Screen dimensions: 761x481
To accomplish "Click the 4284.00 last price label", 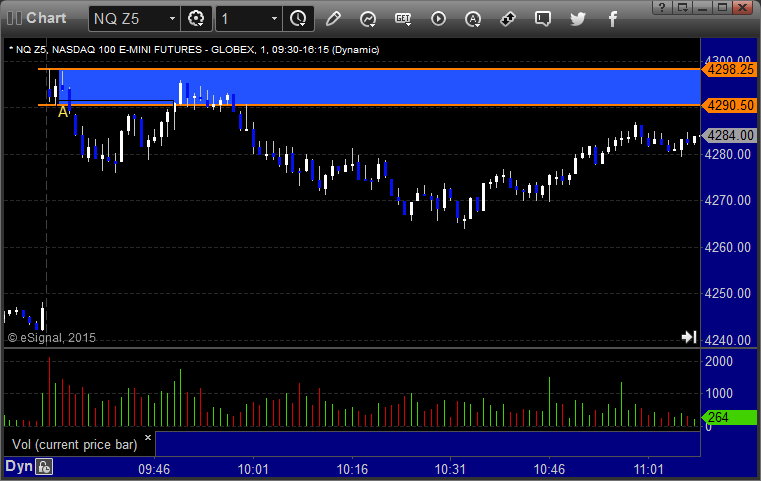I will click(729, 135).
